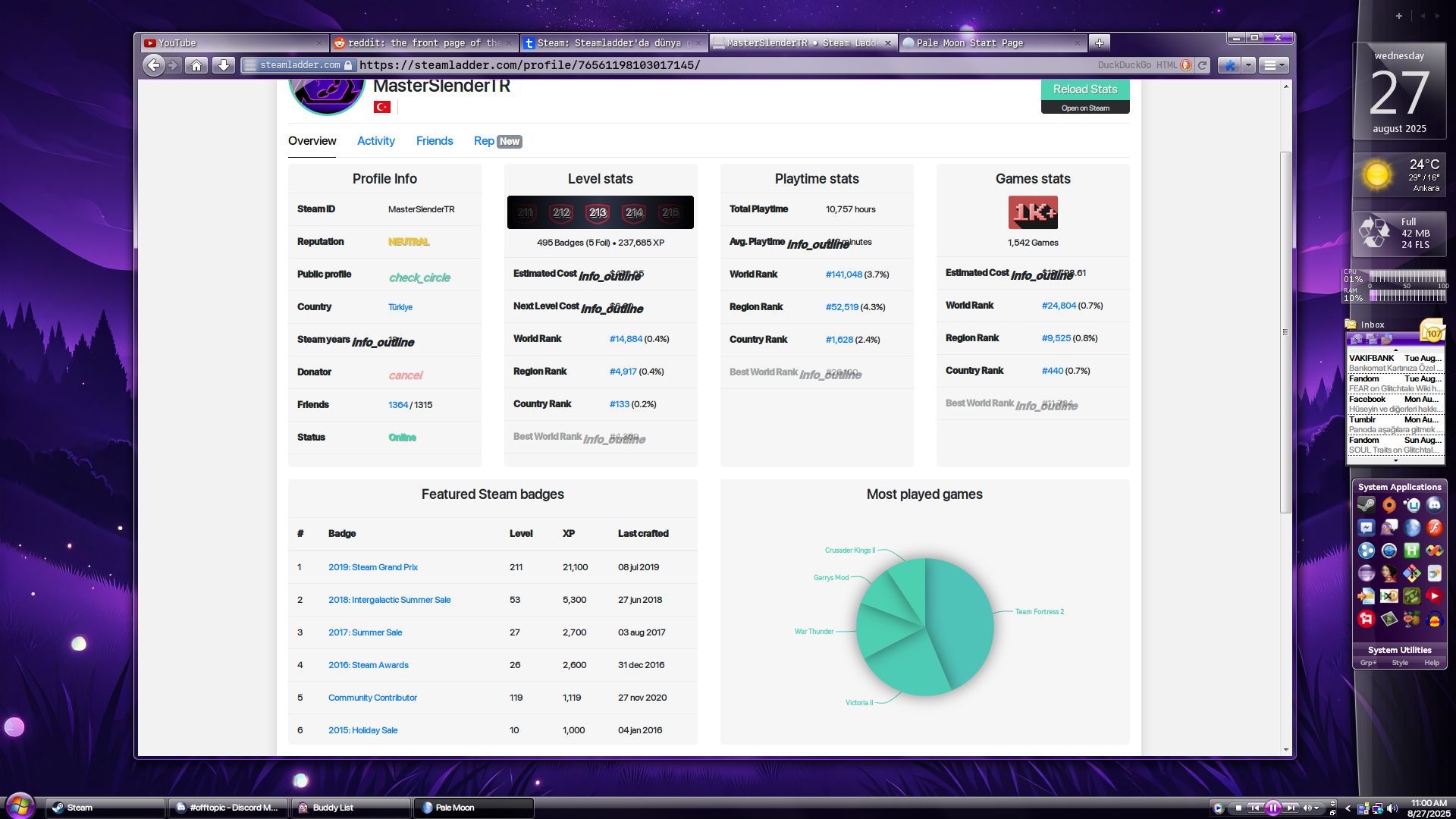Stop playback in the media toolbar

tap(1238, 808)
